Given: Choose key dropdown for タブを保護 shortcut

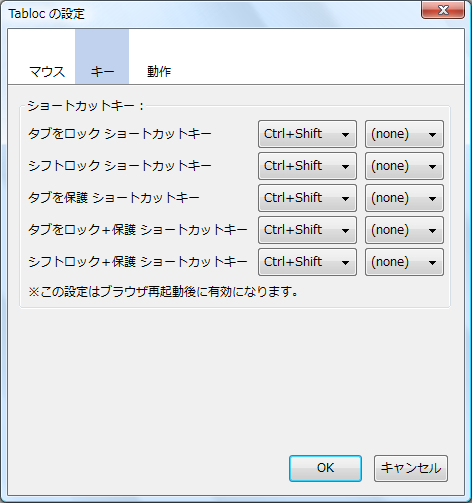Looking at the screenshot, I should (404, 198).
